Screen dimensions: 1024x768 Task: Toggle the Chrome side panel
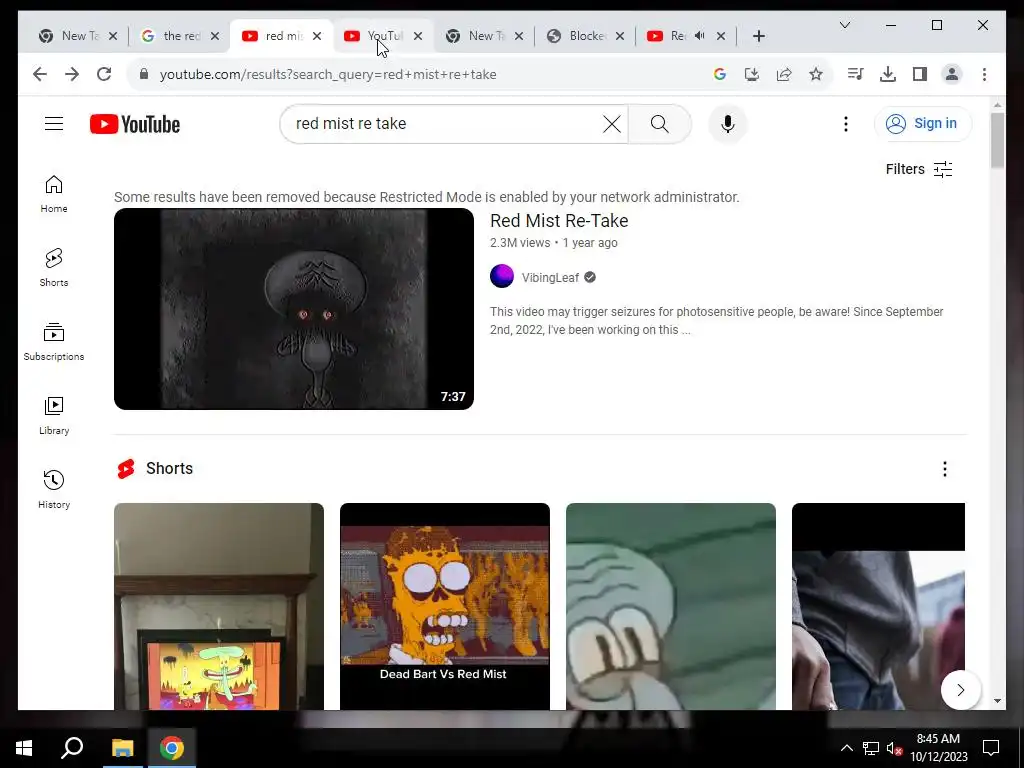point(920,74)
